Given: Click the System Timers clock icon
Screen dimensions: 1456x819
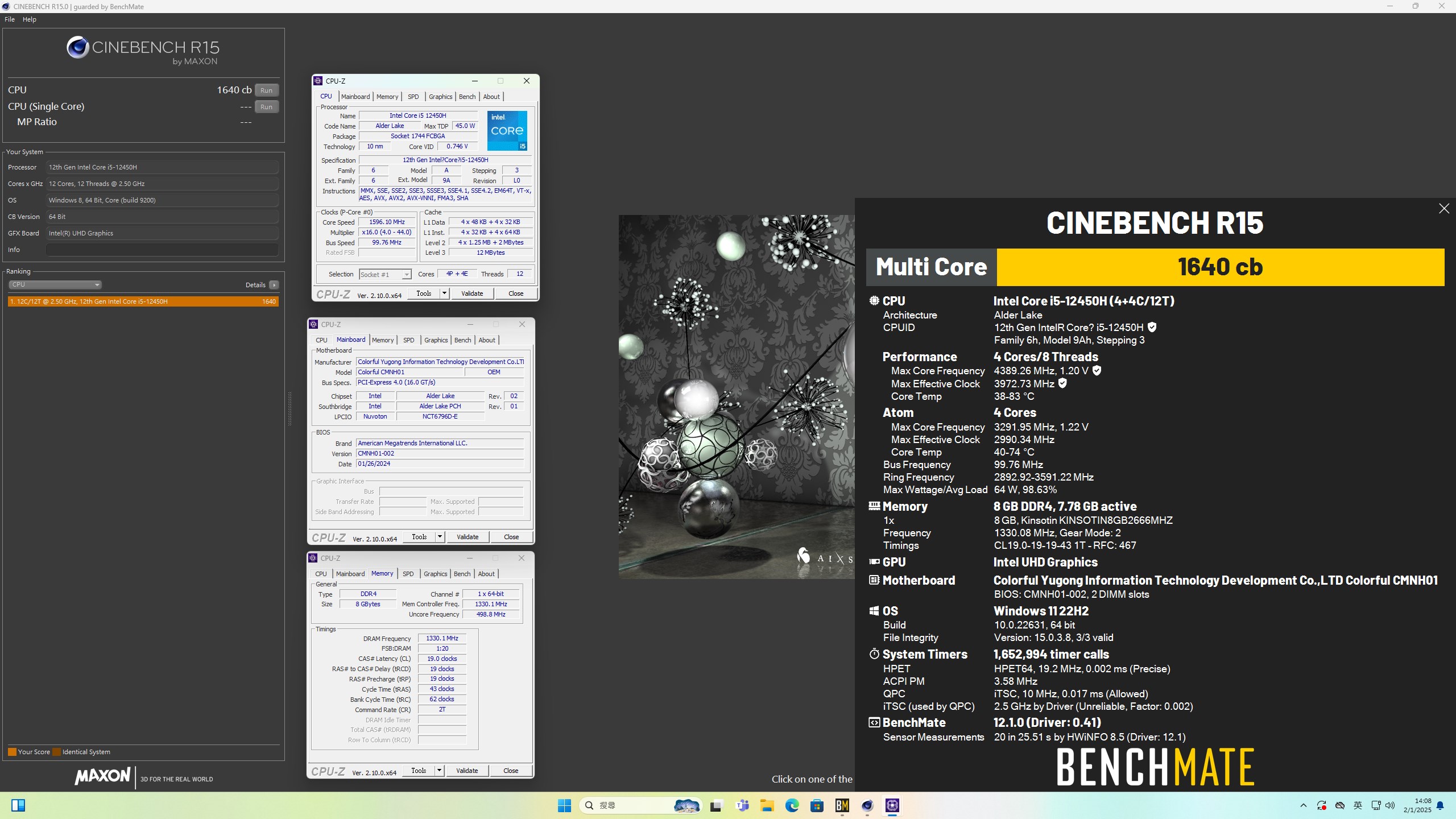Looking at the screenshot, I should coord(875,654).
